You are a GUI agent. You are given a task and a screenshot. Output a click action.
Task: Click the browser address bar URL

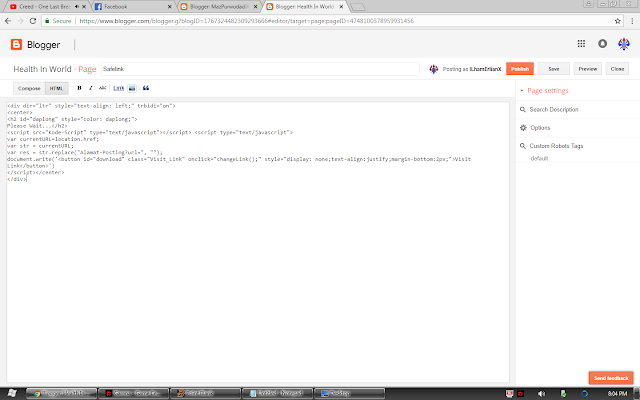(246, 21)
